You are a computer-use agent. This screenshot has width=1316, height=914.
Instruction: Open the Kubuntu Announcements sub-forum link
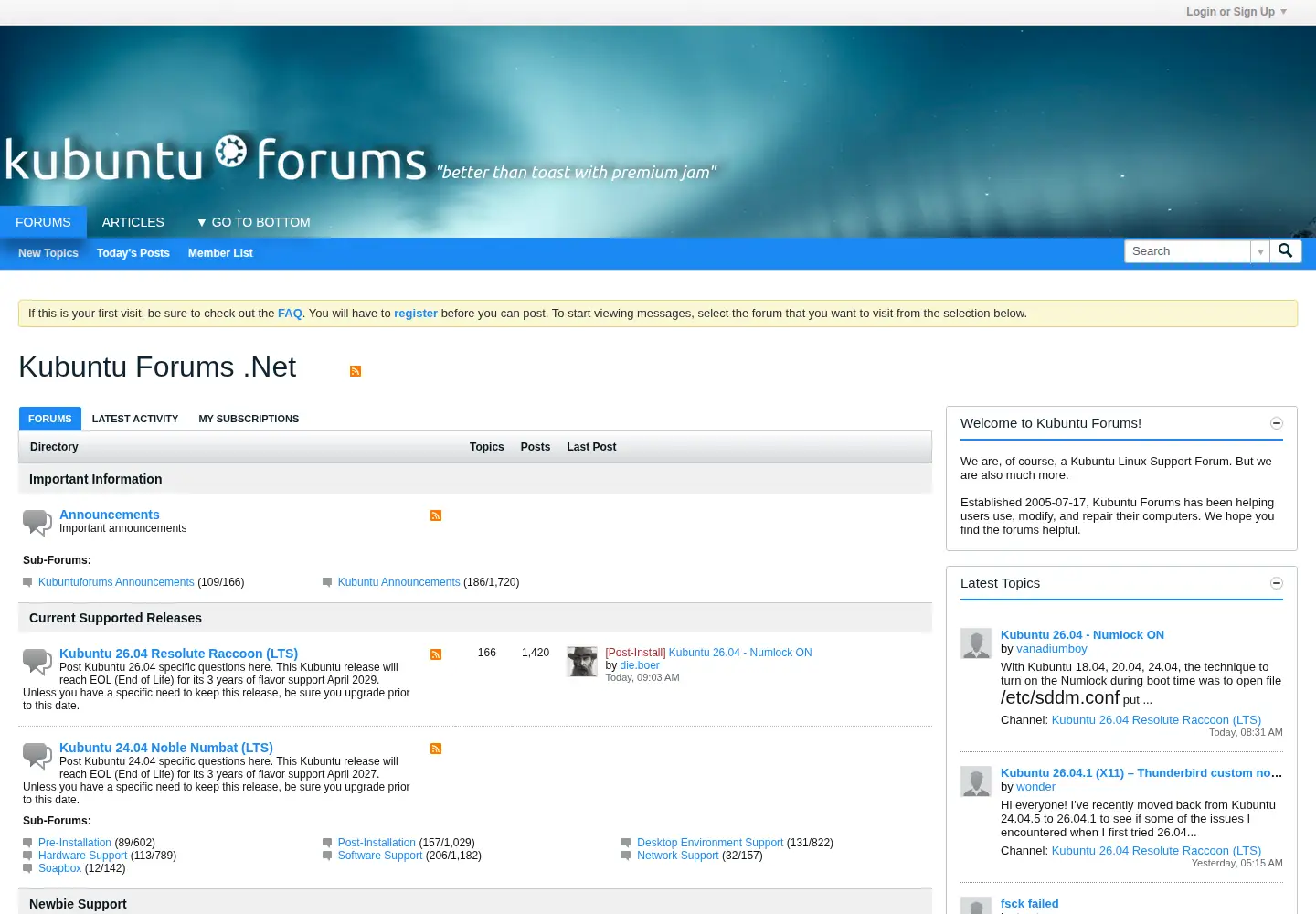point(399,582)
